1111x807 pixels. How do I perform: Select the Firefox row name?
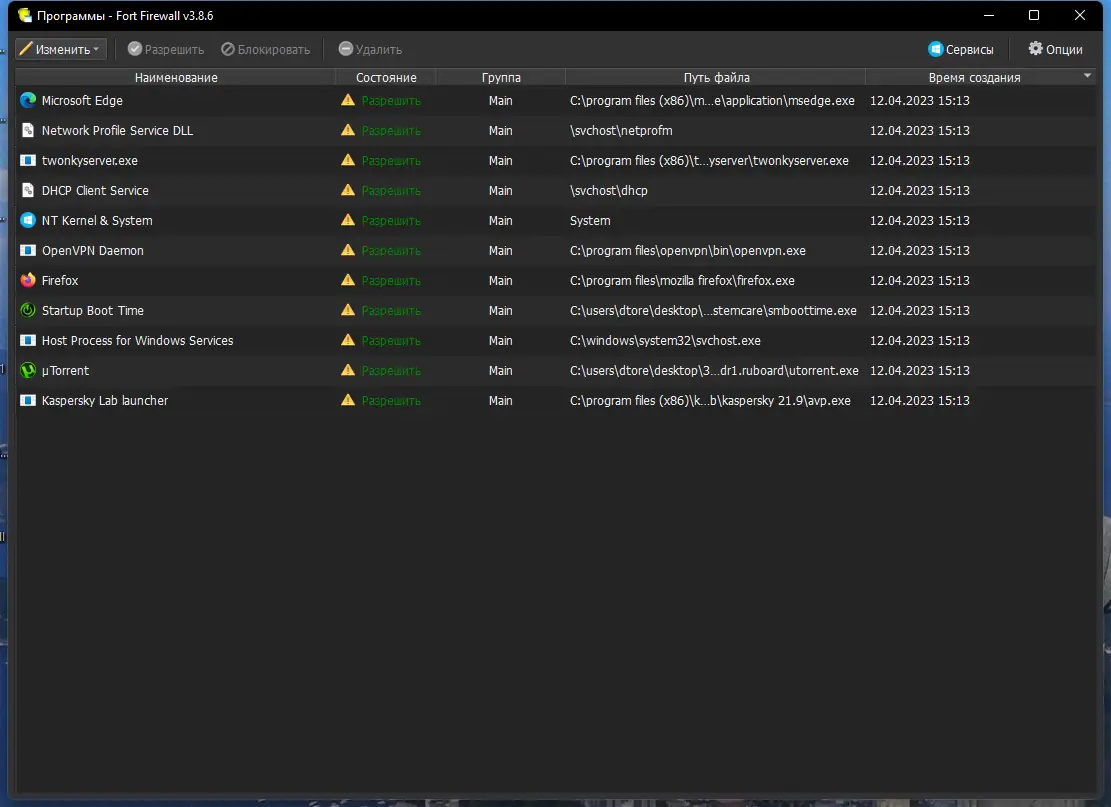[x=60, y=281]
